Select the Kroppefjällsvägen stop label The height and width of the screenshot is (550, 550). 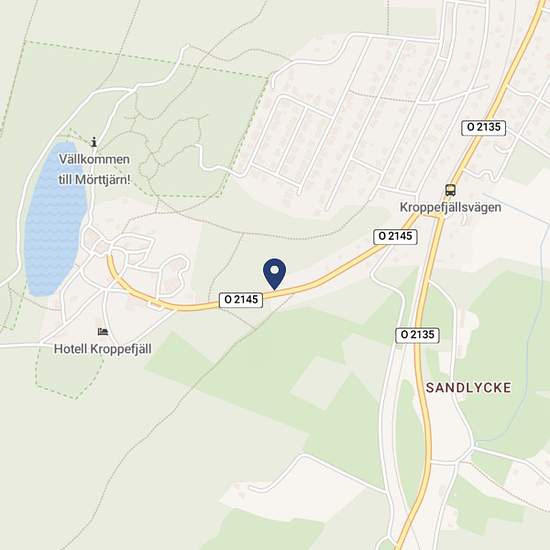click(450, 207)
